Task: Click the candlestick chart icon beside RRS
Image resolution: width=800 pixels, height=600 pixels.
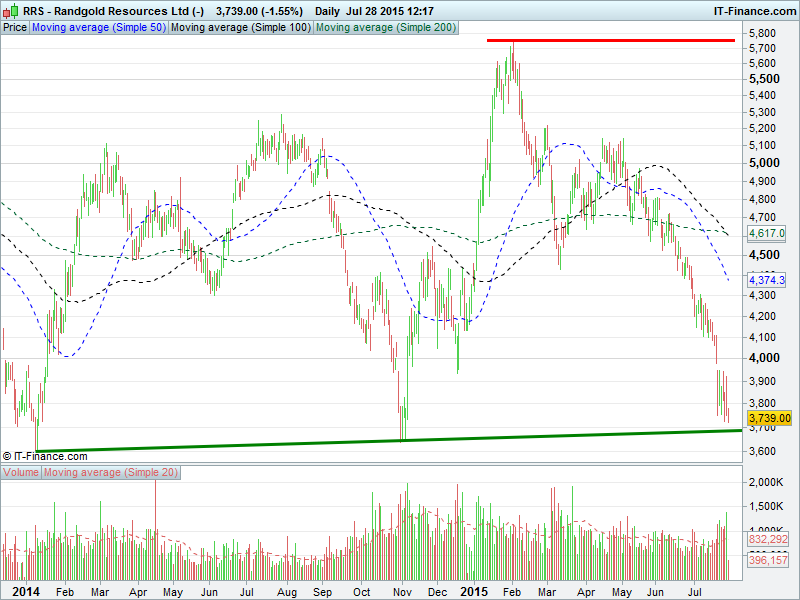Action: [x=11, y=11]
